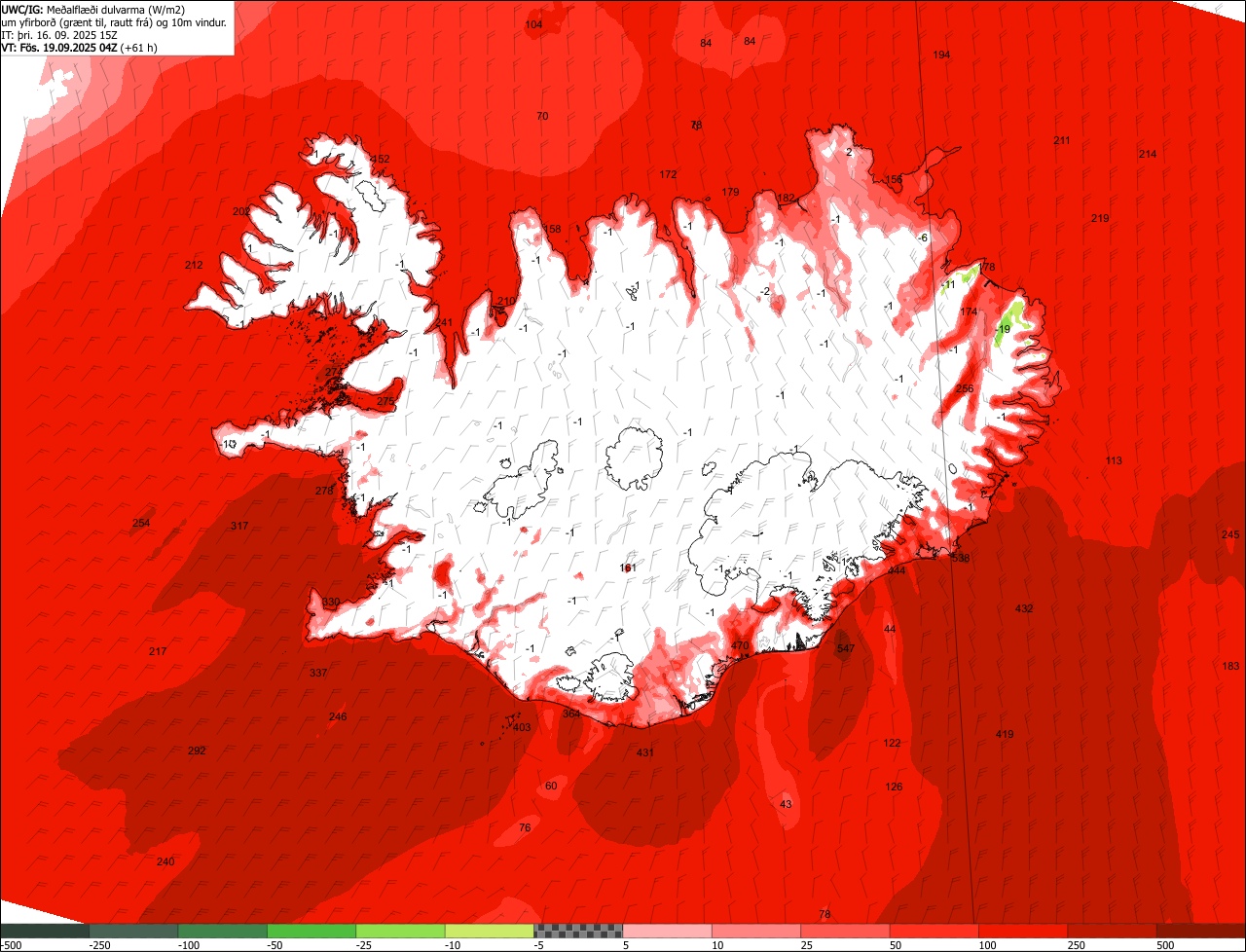This screenshot has height=952, width=1246.
Task: Click the value 202 near the Westfjords
Action: tap(241, 211)
